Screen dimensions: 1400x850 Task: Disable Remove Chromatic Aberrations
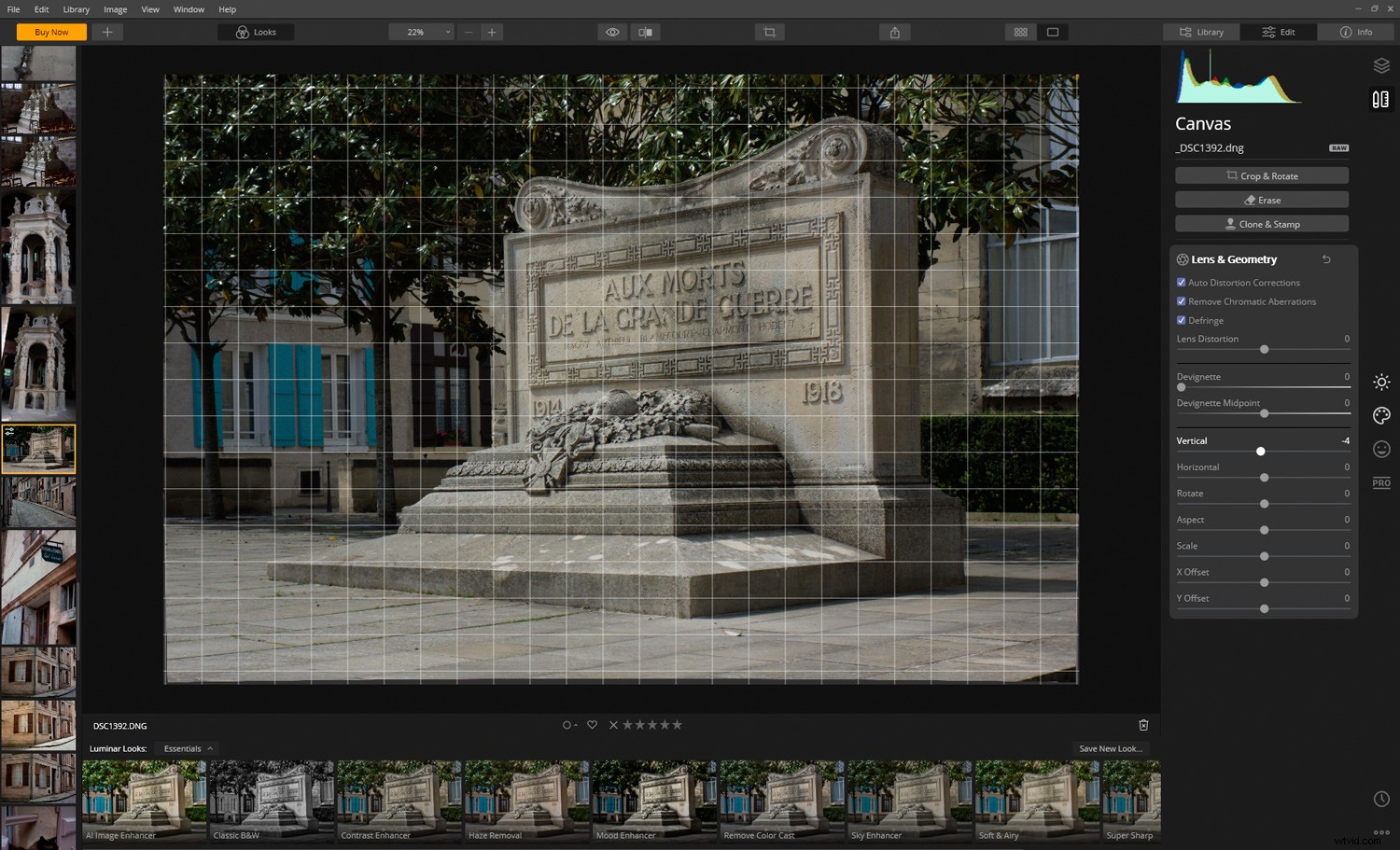pyautogui.click(x=1181, y=301)
